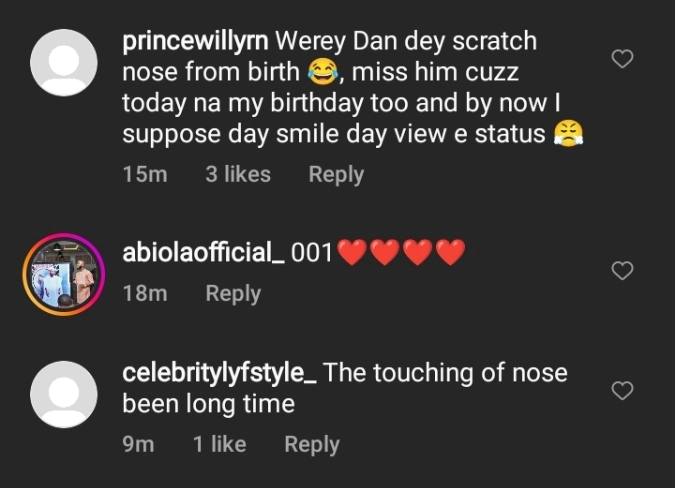Click the huffing face emoji after 'status'
The height and width of the screenshot is (488, 675).
click(x=567, y=133)
